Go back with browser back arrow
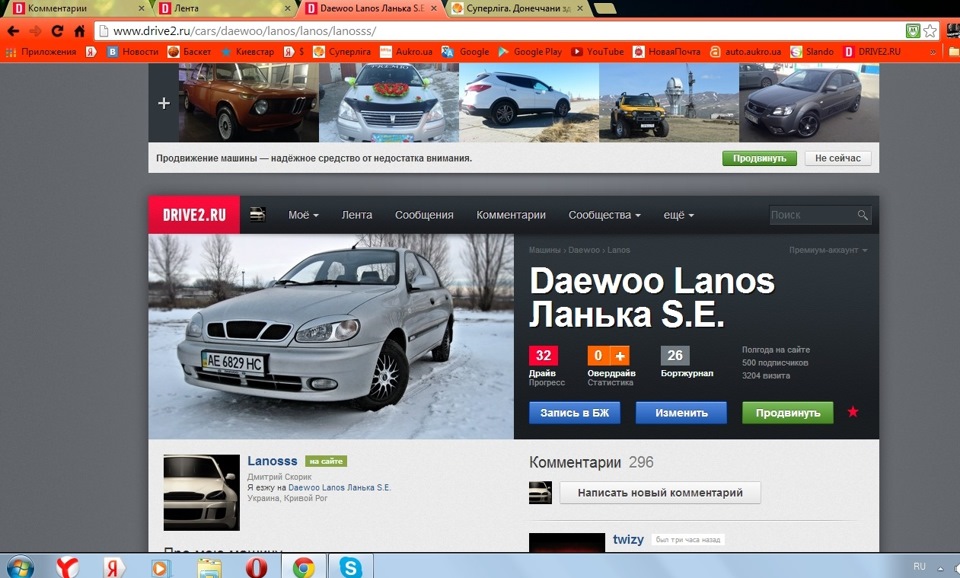Screen dimensions: 960x578 13,31
